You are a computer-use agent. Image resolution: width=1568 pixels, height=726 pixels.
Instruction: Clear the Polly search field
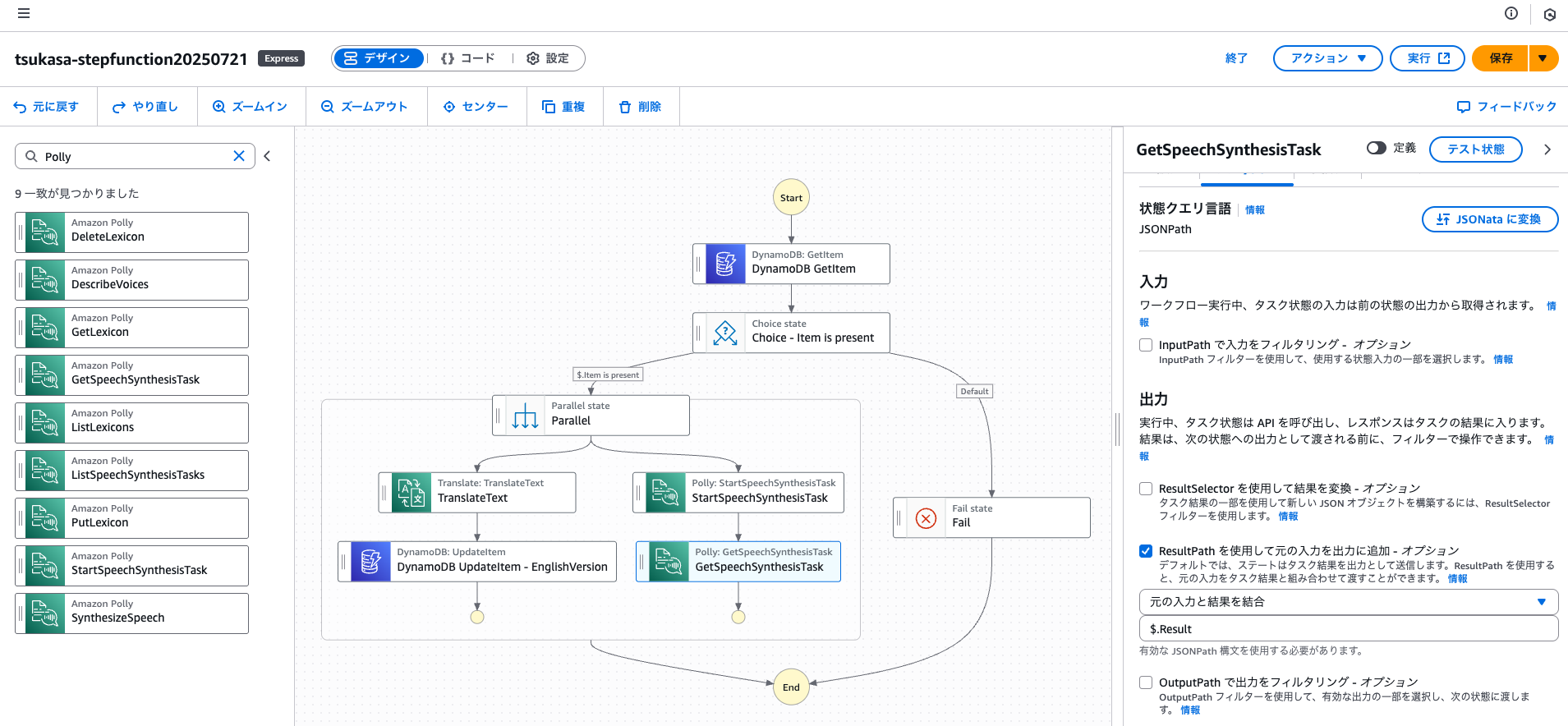[x=239, y=156]
